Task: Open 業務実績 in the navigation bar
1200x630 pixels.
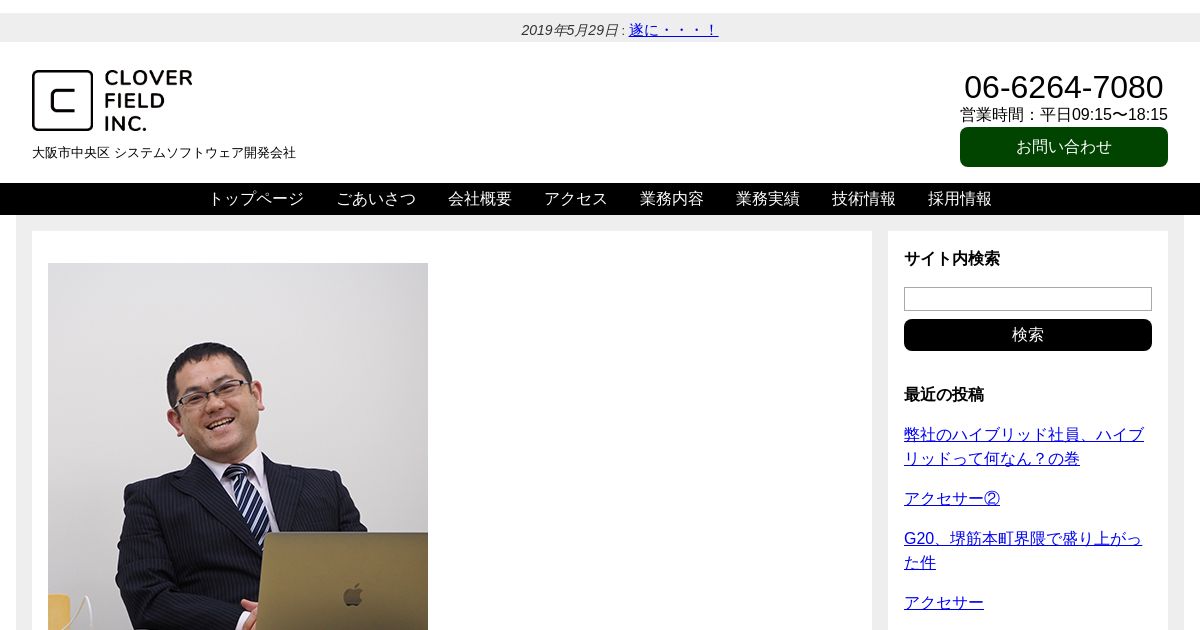Action: (x=768, y=199)
